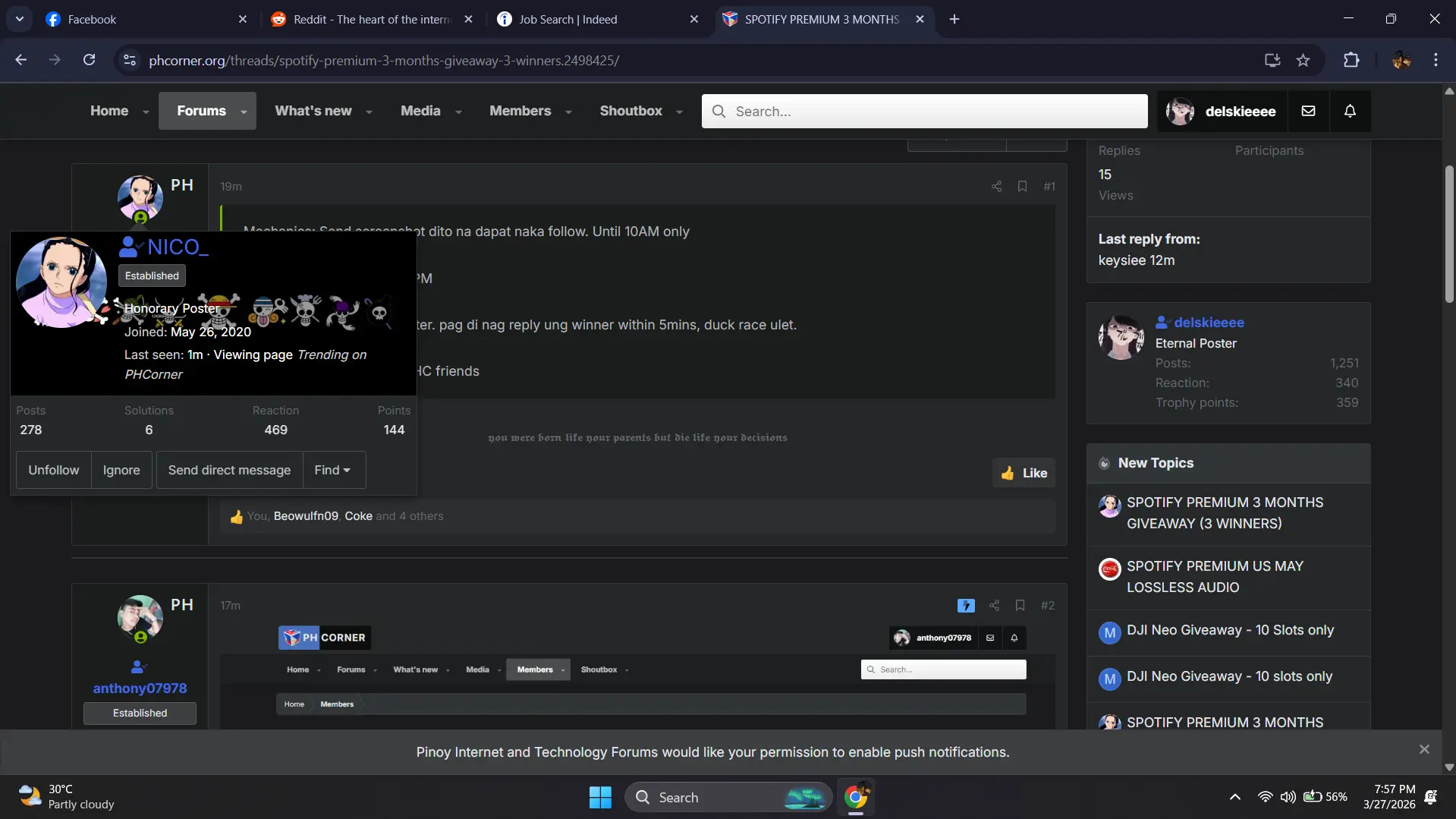This screenshot has height=819, width=1456.
Task: Click the share icon on post #1
Action: [996, 187]
